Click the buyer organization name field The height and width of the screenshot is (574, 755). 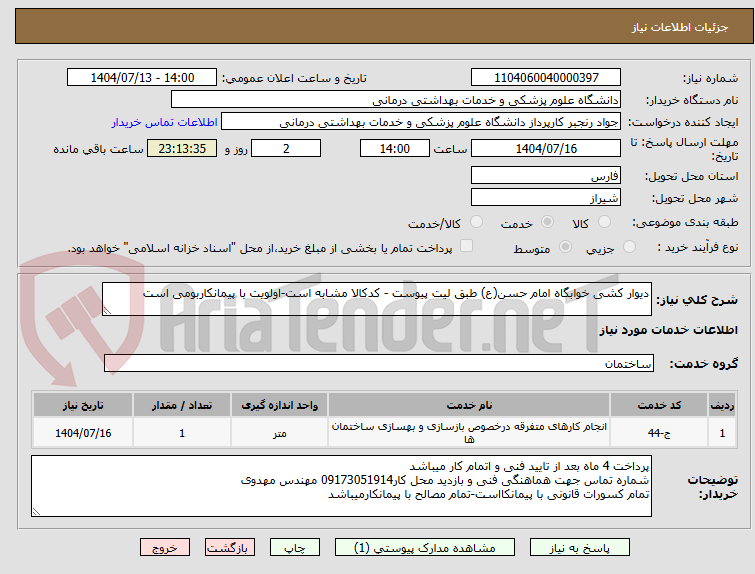pos(396,100)
